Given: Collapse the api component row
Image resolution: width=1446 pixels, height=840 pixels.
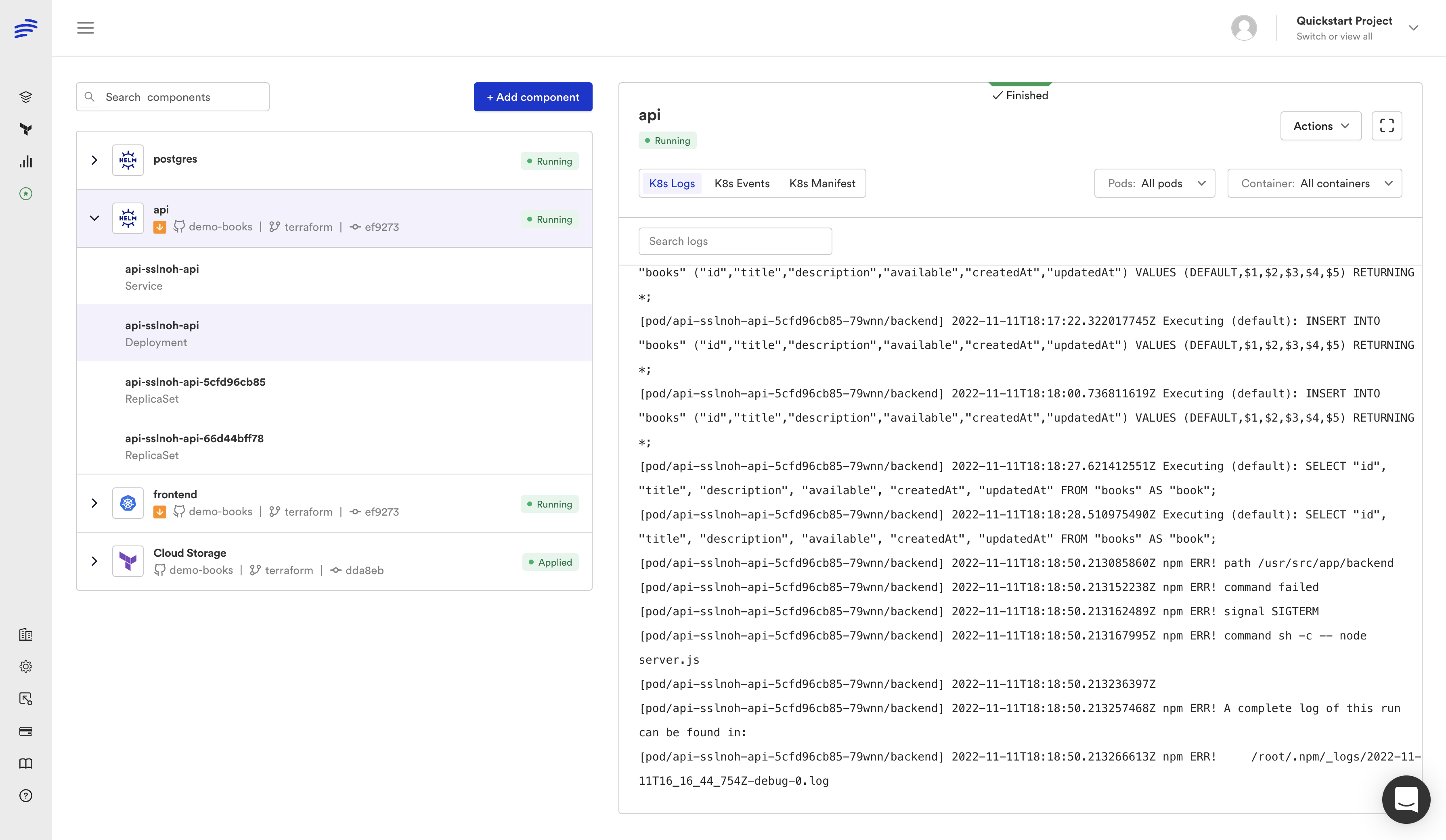Looking at the screenshot, I should pos(95,218).
